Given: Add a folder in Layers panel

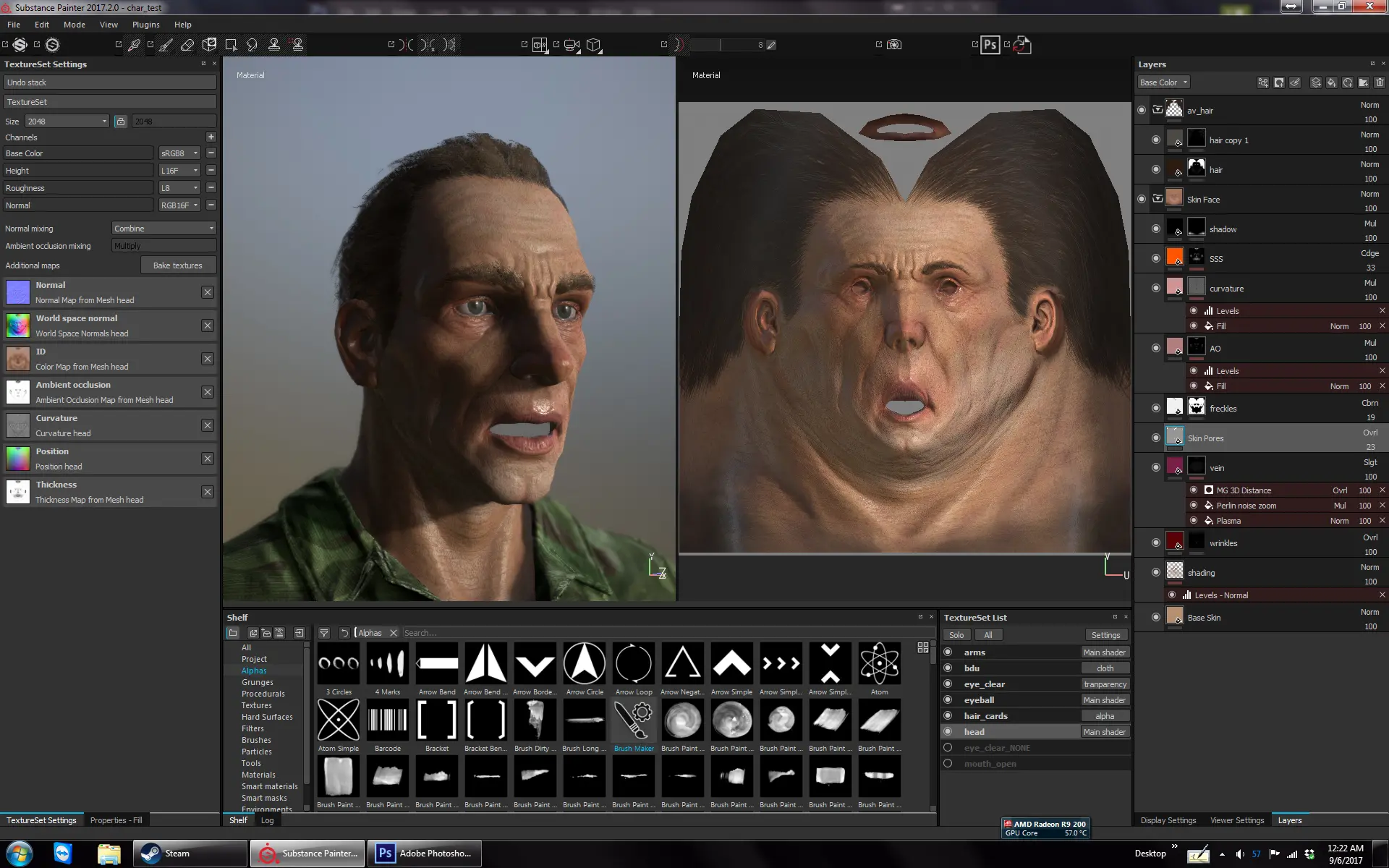Looking at the screenshot, I should click(1364, 82).
